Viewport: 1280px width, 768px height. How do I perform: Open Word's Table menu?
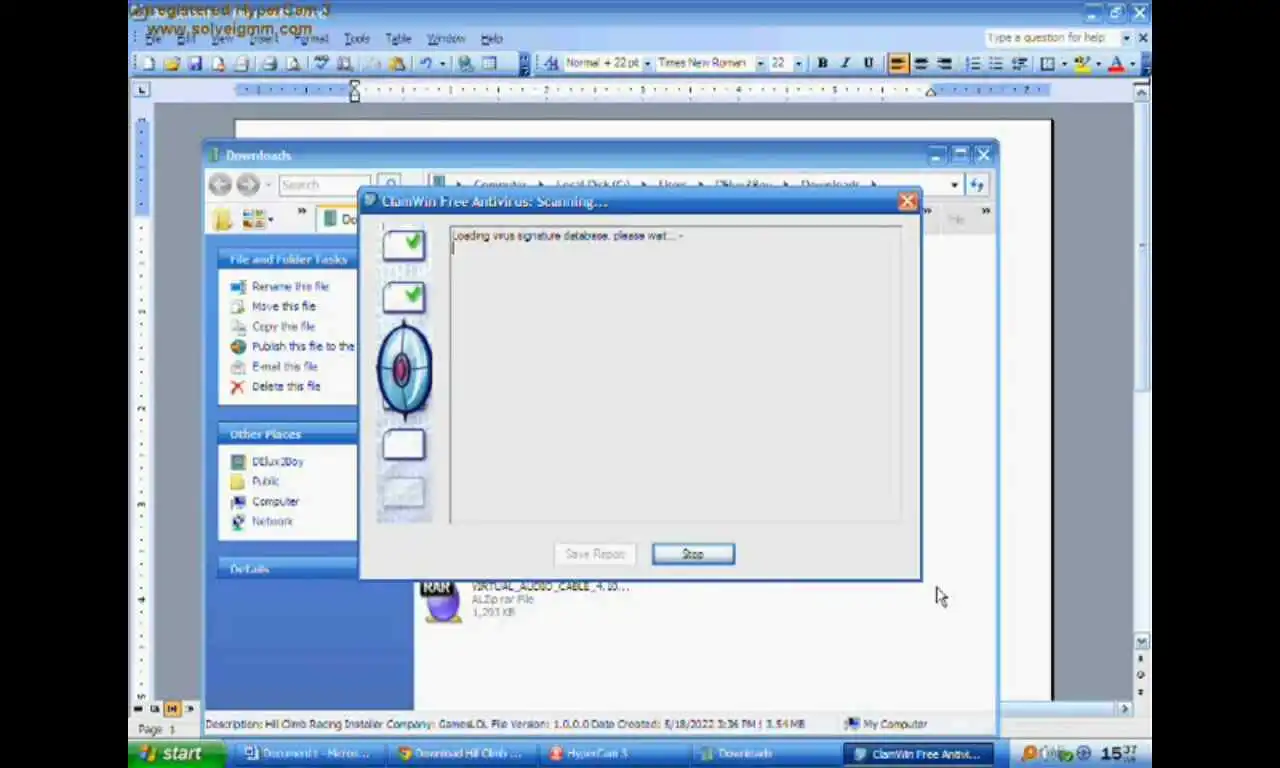coord(398,38)
